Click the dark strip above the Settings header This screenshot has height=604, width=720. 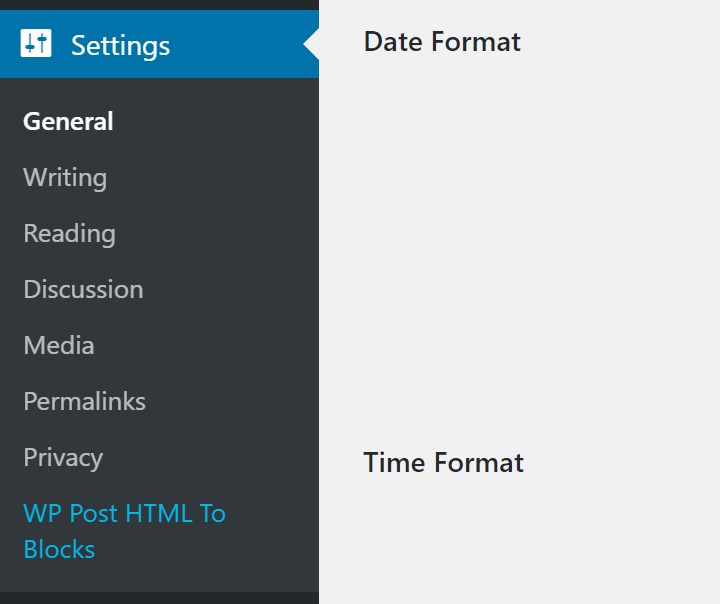point(160,4)
